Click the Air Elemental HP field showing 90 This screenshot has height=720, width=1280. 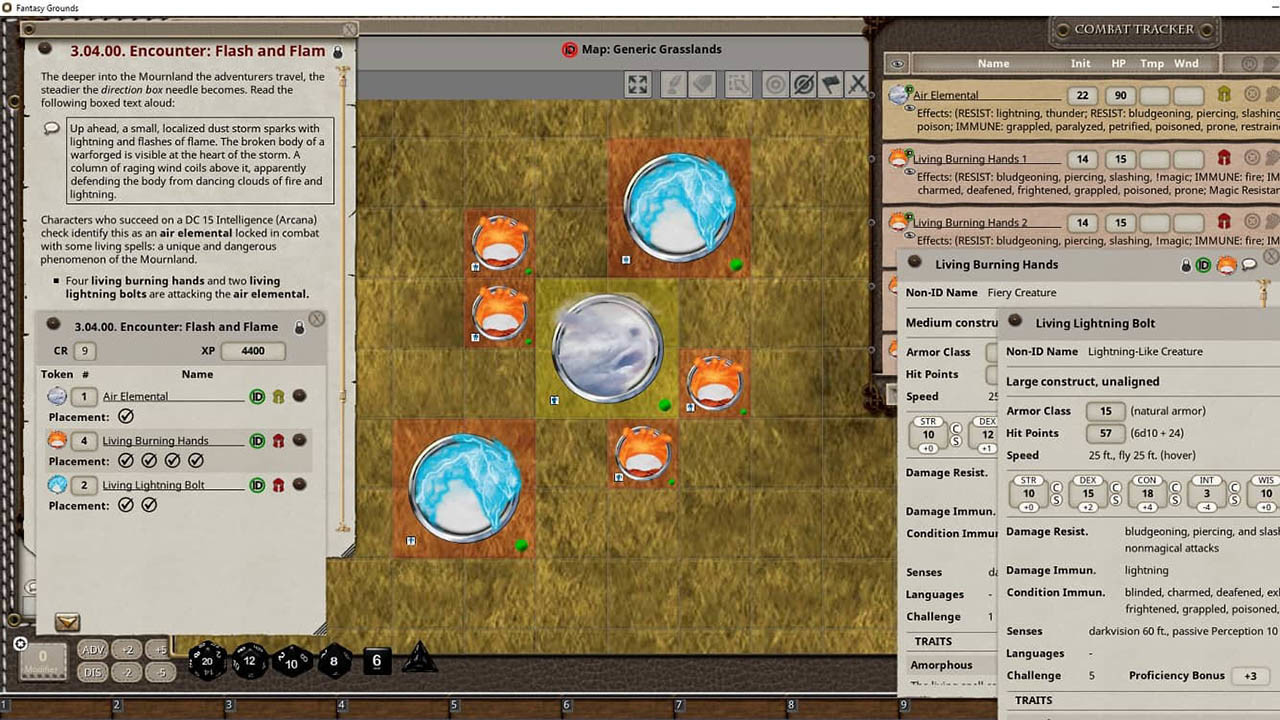pyautogui.click(x=1120, y=96)
